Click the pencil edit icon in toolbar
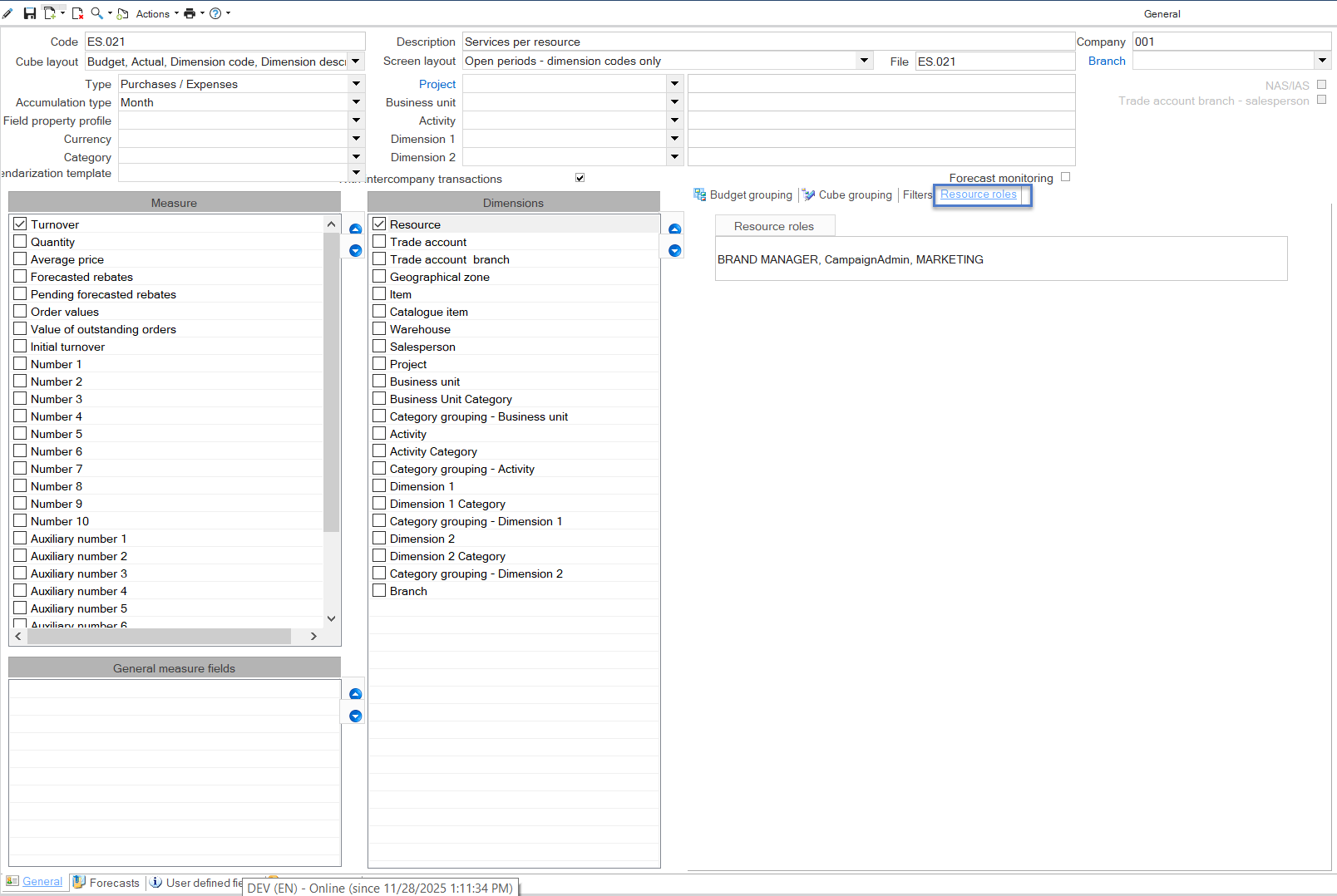This screenshot has width=1337, height=896. tap(8, 13)
